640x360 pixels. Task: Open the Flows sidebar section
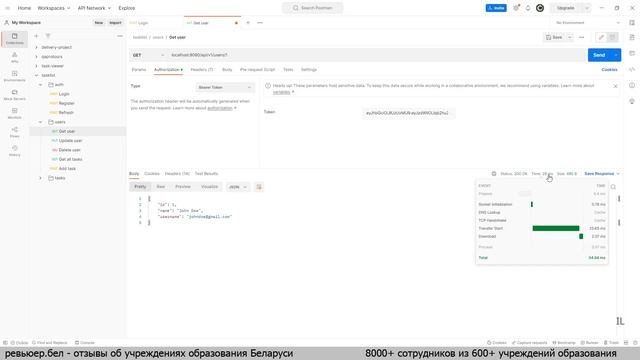pos(14,132)
